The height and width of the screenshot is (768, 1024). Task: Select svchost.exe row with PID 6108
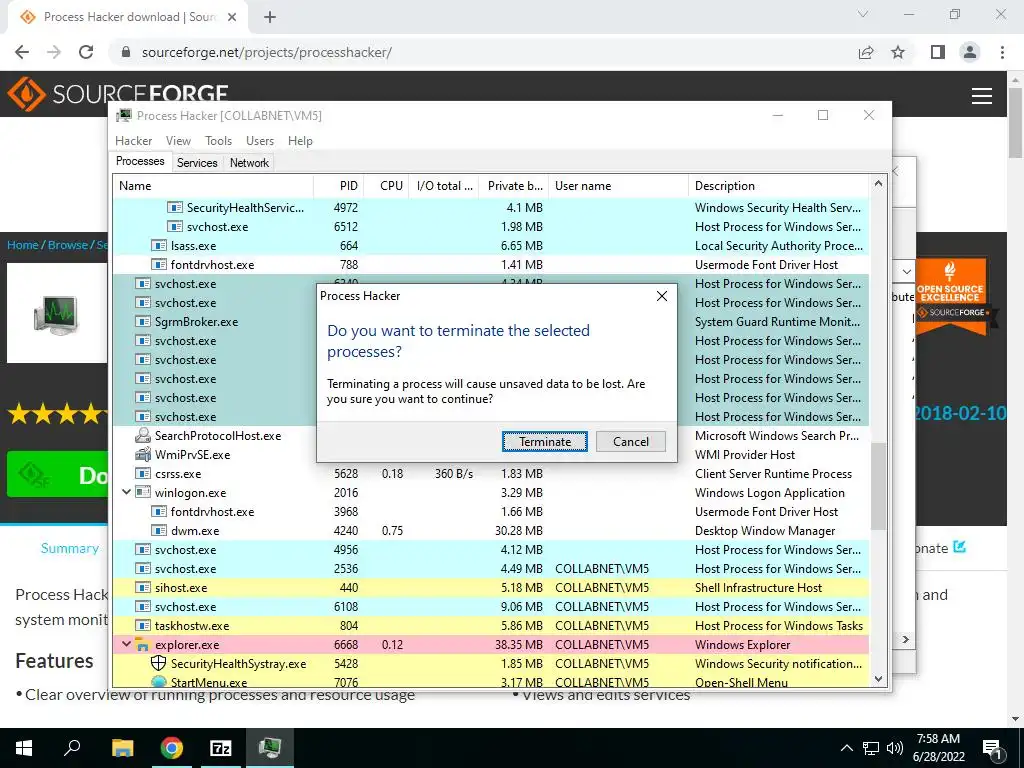pos(491,607)
